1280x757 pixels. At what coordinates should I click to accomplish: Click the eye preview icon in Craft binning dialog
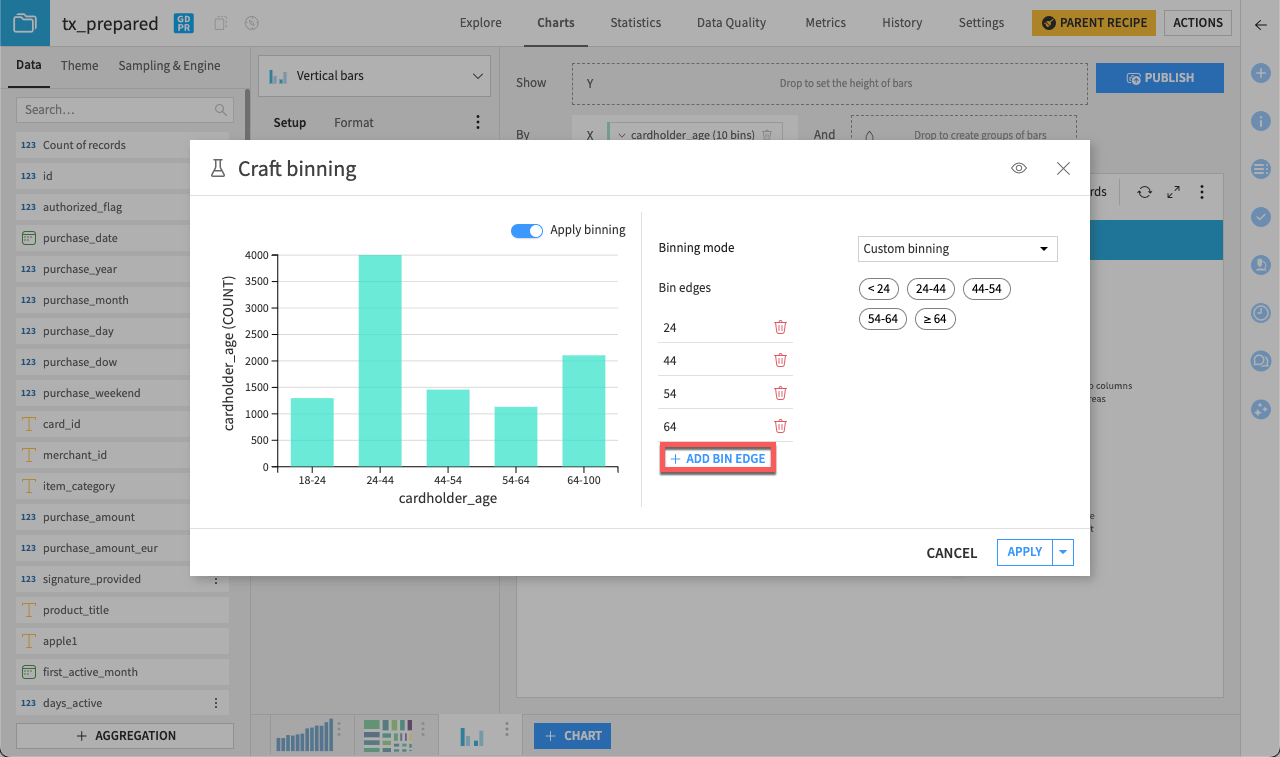(x=1019, y=169)
